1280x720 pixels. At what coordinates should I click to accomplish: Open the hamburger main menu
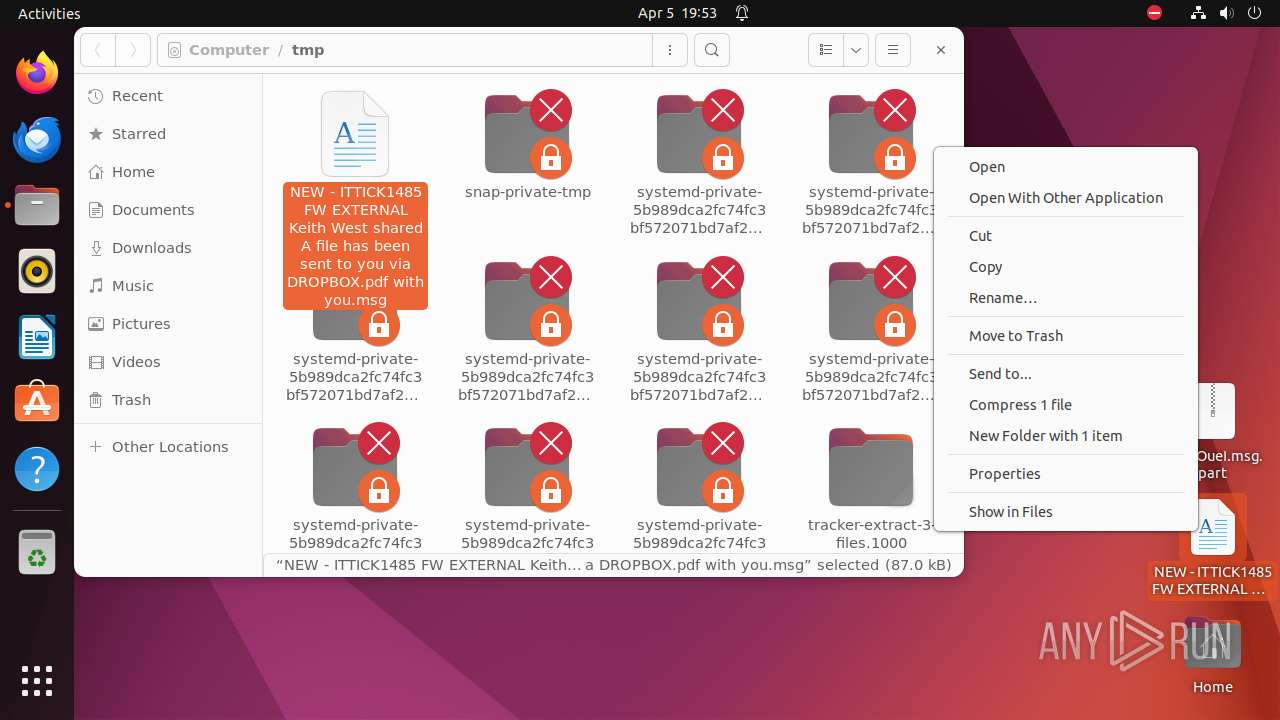coord(893,50)
